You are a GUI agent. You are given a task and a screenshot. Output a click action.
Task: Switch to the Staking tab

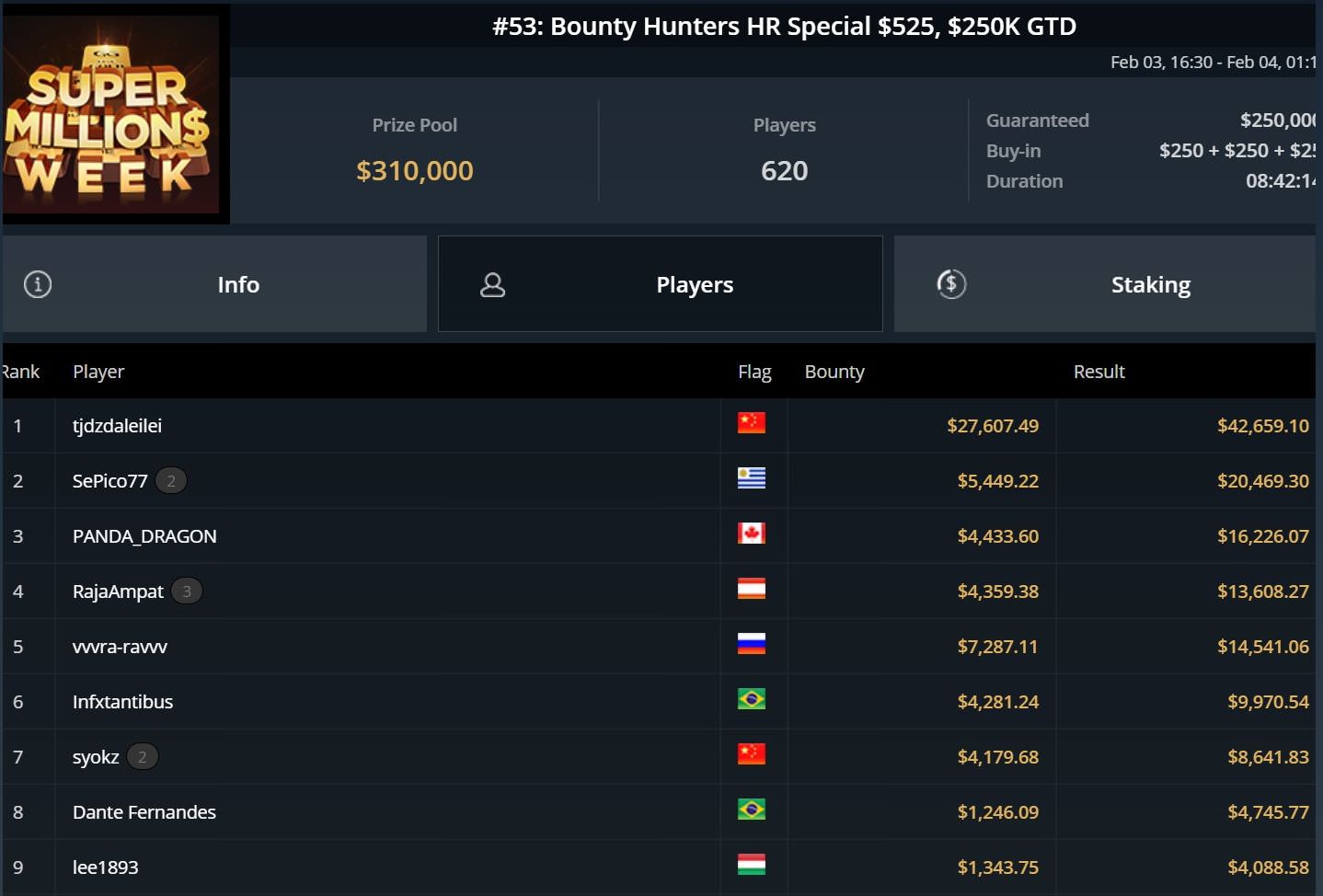[x=1150, y=285]
